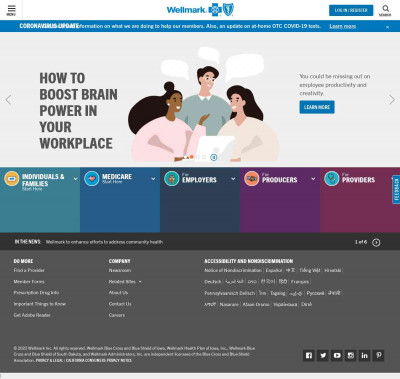Screen dimensions: 400x379
Task: Click the Providers stethoscope icon
Action: [x=332, y=179]
